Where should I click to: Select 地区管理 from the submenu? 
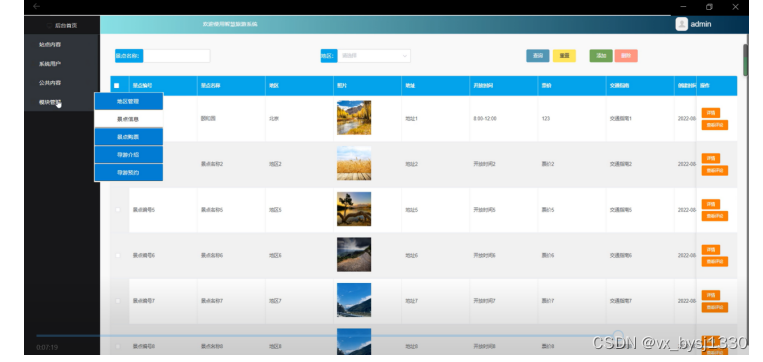(128, 102)
